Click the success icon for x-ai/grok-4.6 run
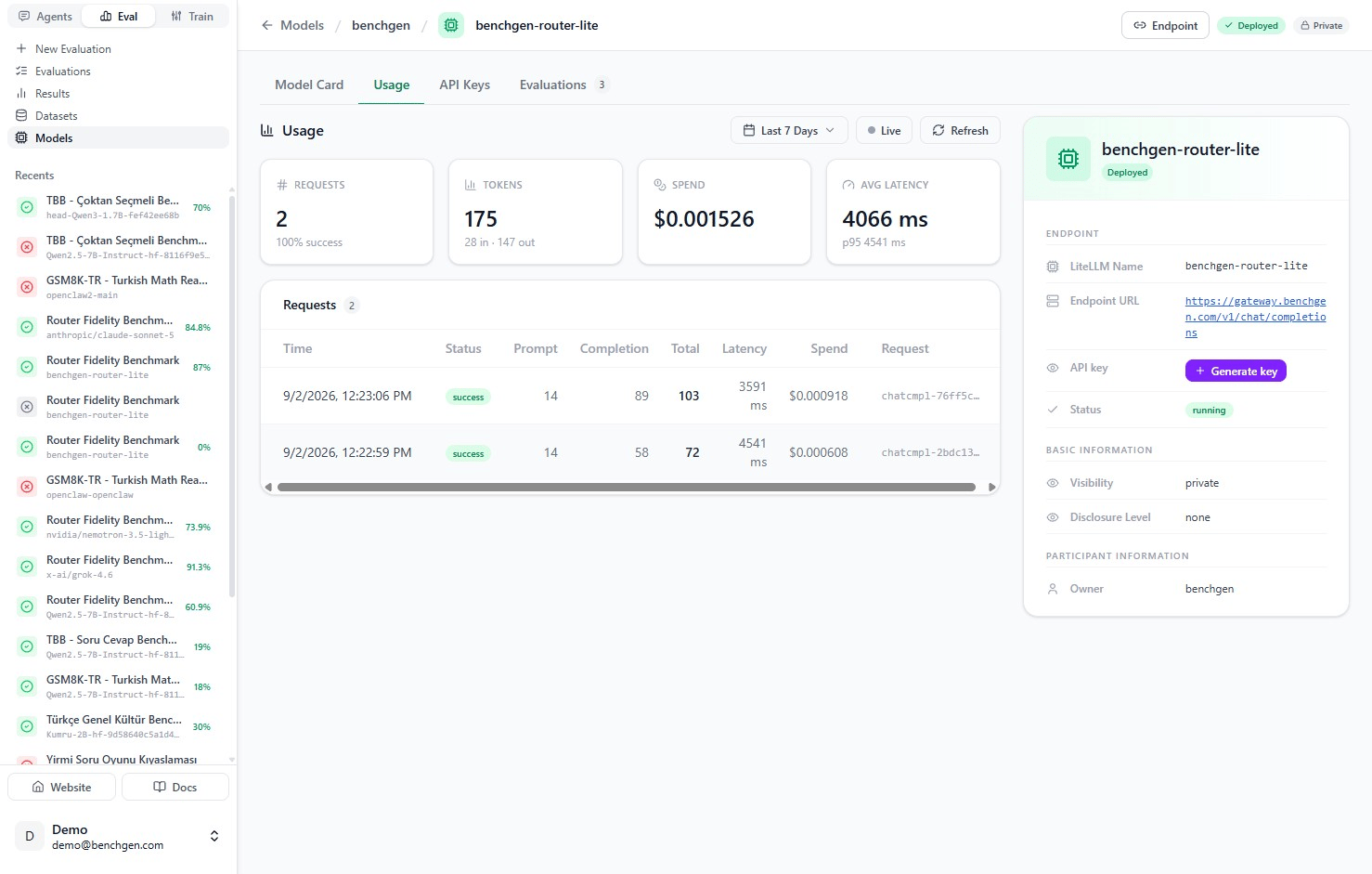Image resolution: width=1372 pixels, height=874 pixels. click(27, 567)
